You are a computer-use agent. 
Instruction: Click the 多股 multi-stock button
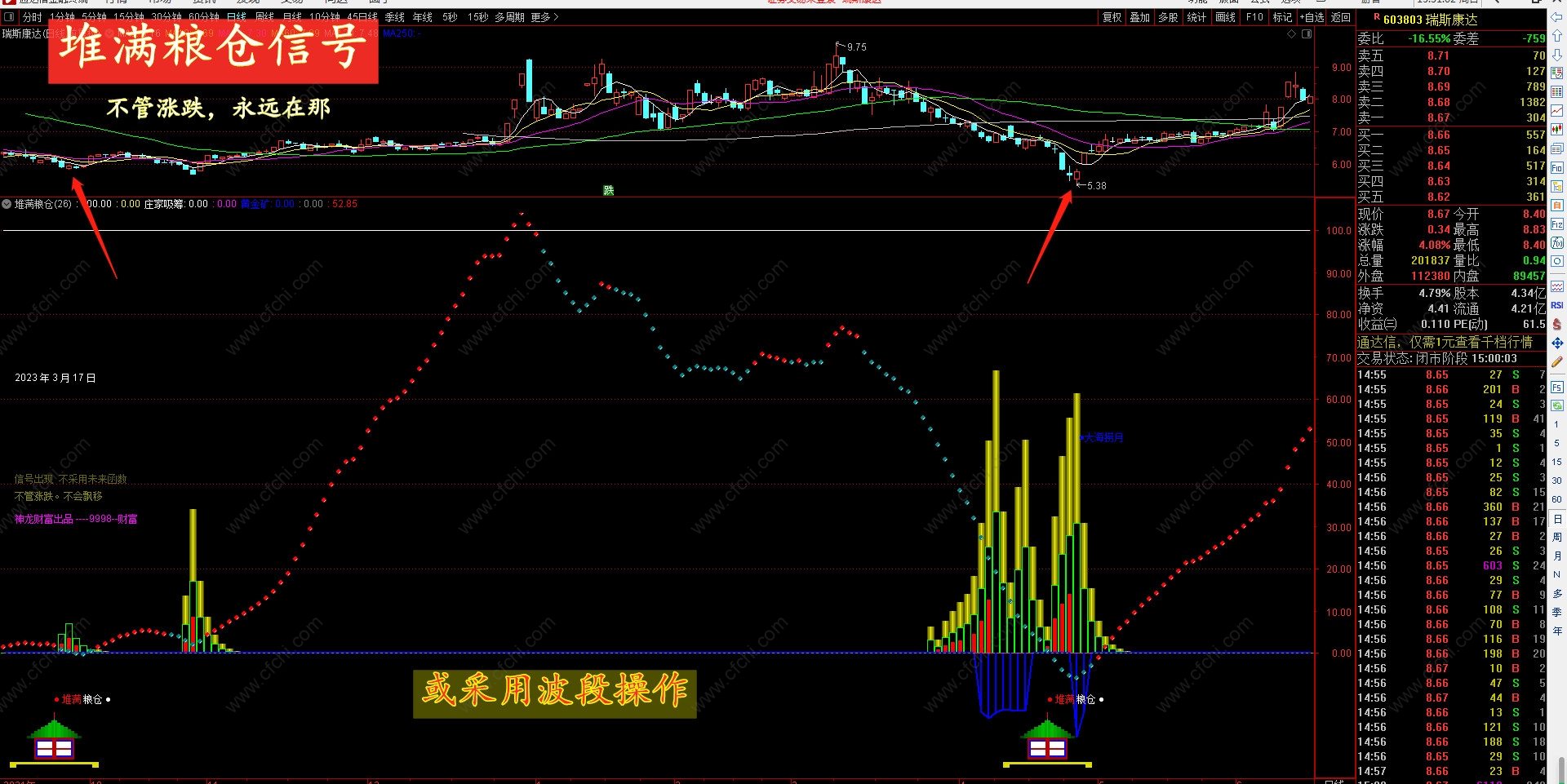coord(1169,16)
